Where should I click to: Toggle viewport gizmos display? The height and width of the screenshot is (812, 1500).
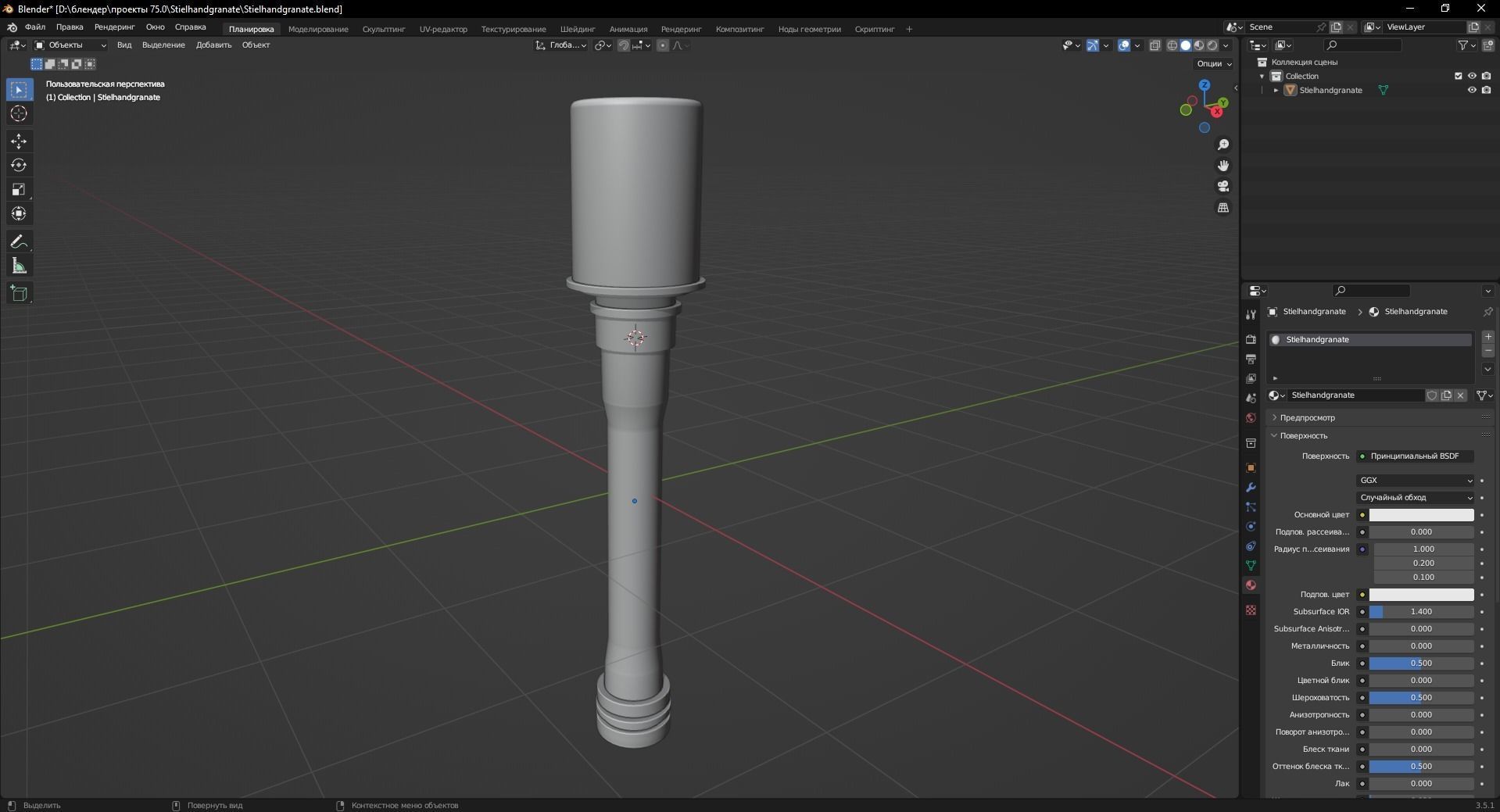click(1093, 45)
